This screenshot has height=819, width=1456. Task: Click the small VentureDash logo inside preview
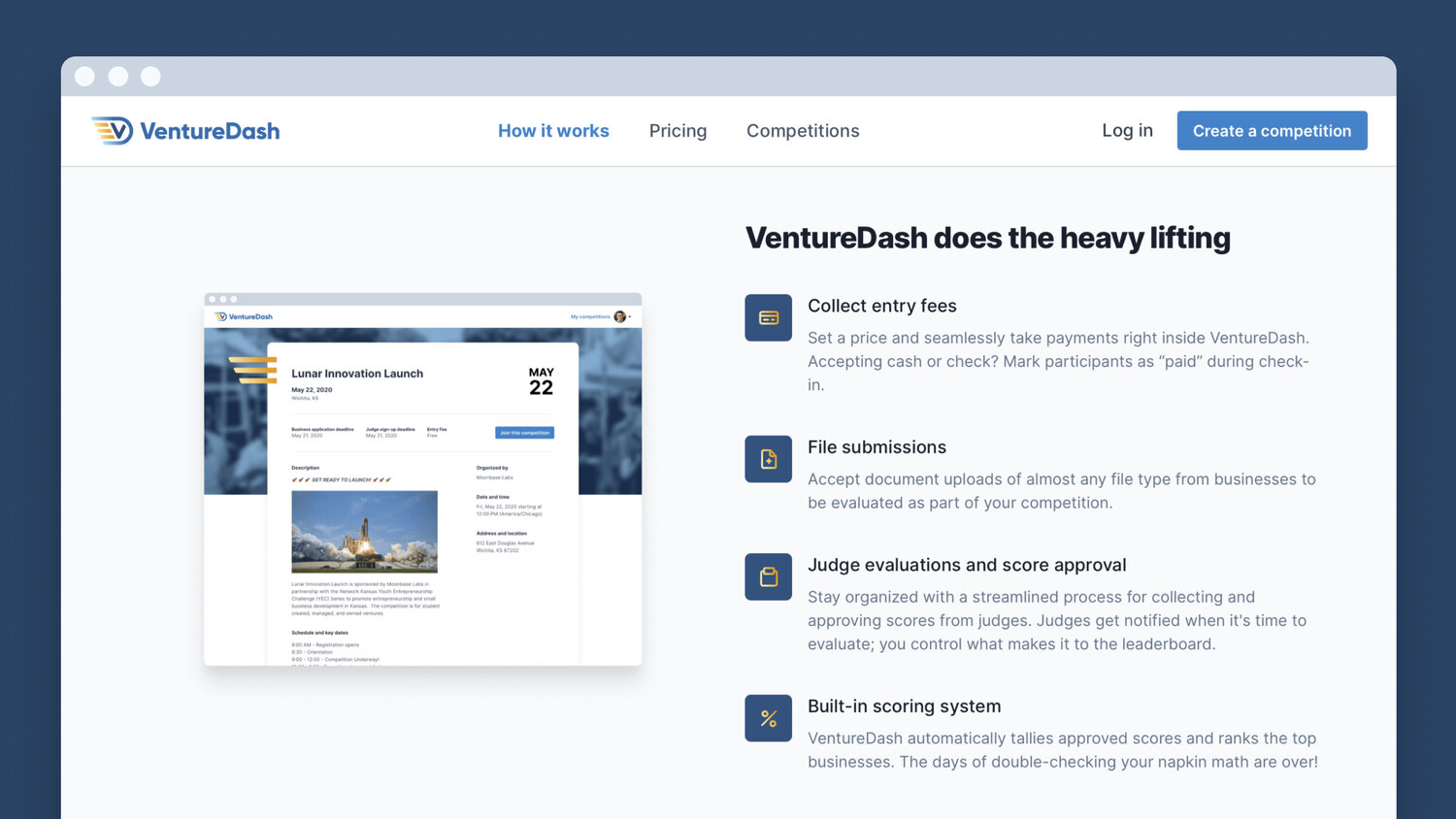click(244, 316)
